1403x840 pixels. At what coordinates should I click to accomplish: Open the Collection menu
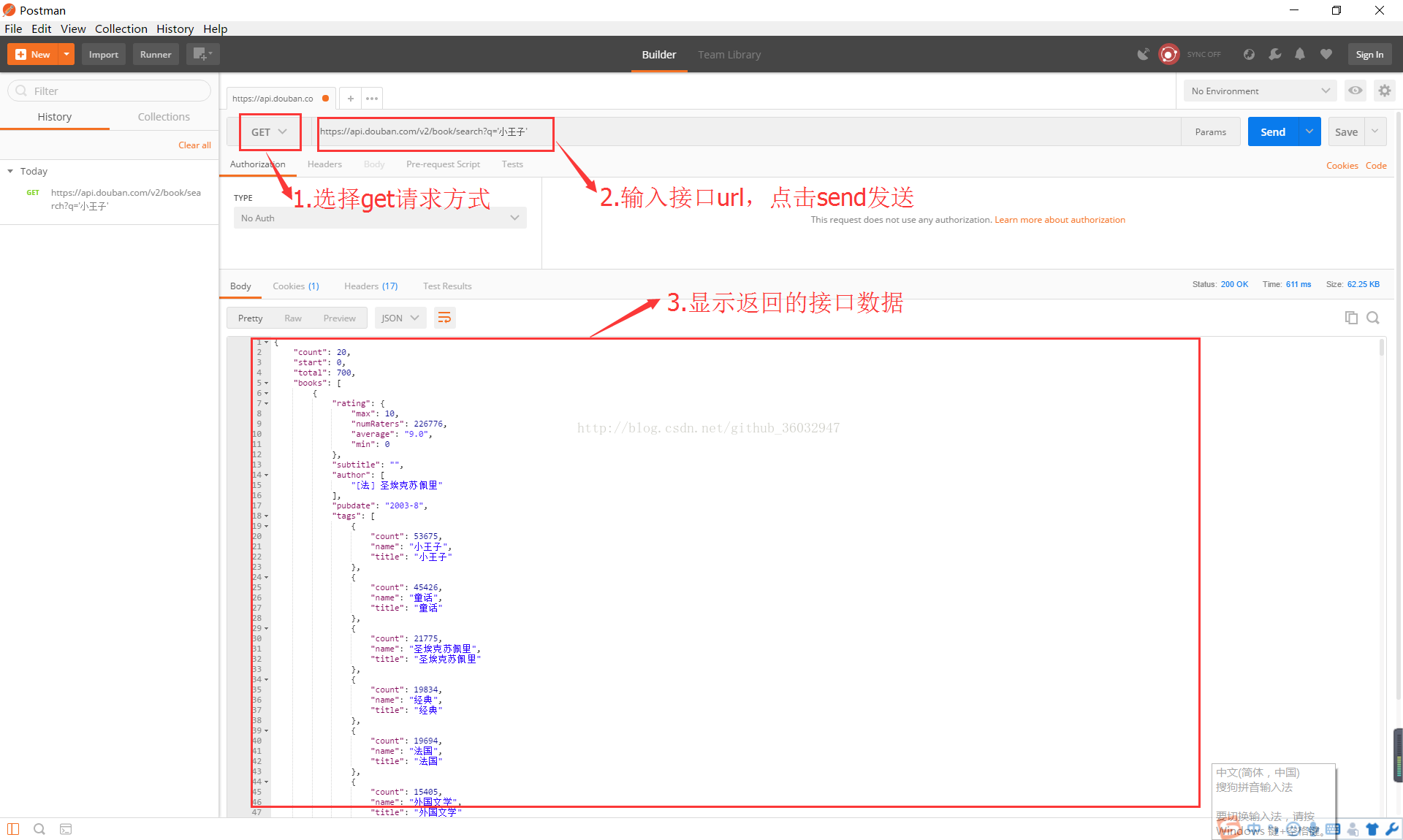pyautogui.click(x=121, y=28)
